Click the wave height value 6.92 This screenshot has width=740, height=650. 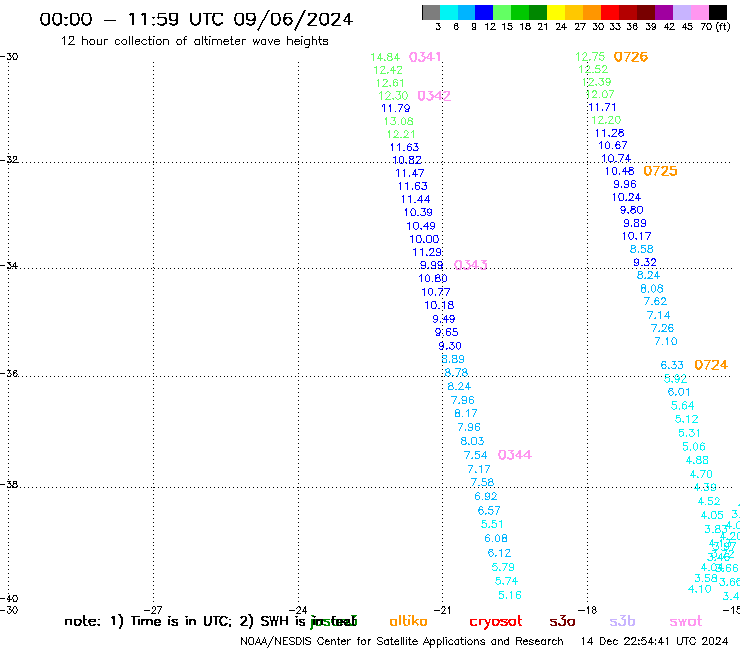click(486, 496)
